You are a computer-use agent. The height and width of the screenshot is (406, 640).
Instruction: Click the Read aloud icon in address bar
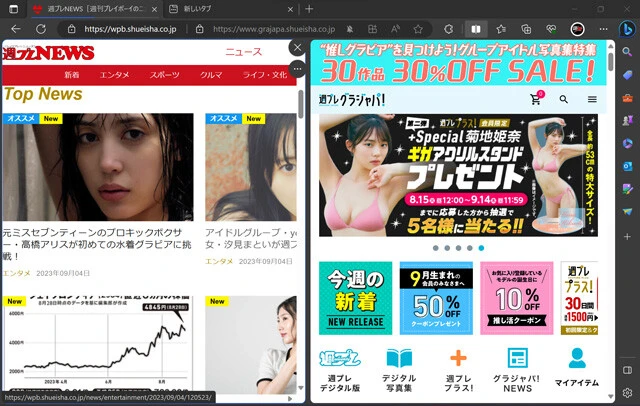pos(395,29)
